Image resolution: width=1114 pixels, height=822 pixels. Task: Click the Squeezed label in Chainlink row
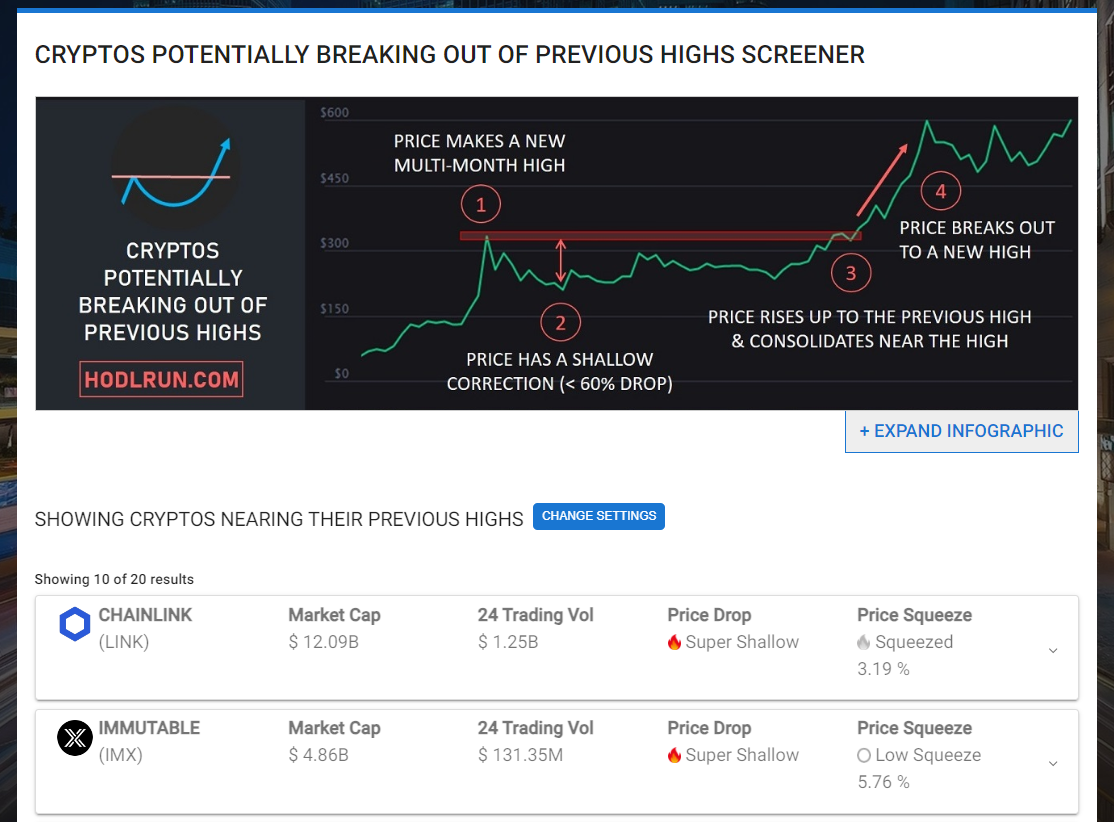pyautogui.click(x=914, y=642)
